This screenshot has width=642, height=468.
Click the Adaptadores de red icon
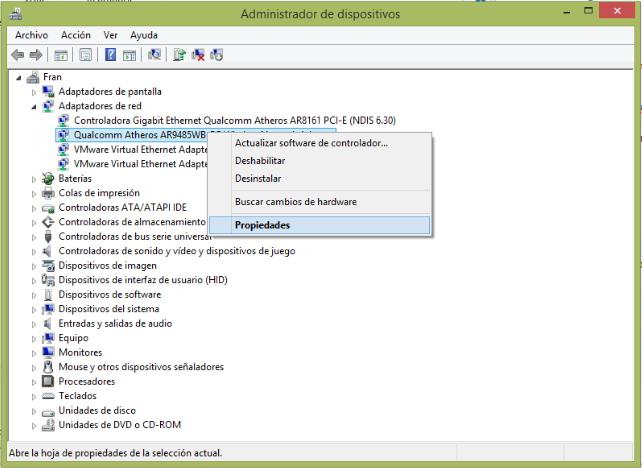click(48, 106)
